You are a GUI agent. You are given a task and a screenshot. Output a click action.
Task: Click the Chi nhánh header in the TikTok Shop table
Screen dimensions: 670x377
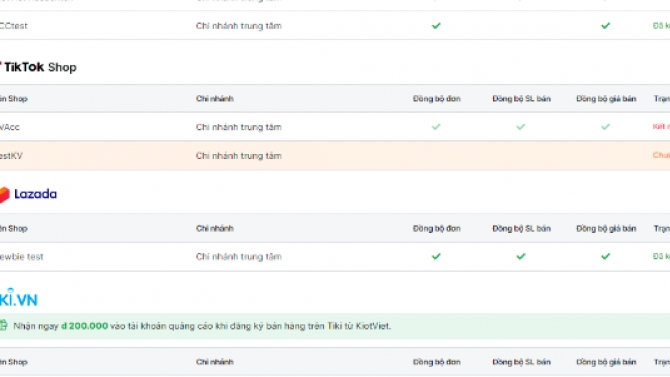point(215,99)
